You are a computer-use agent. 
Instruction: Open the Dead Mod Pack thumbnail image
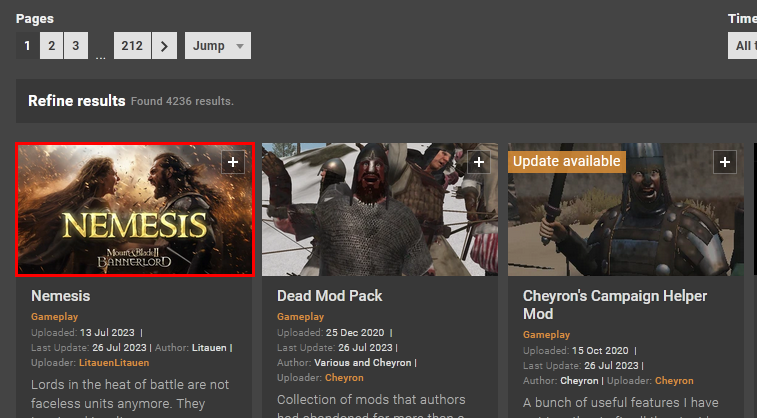click(x=379, y=209)
